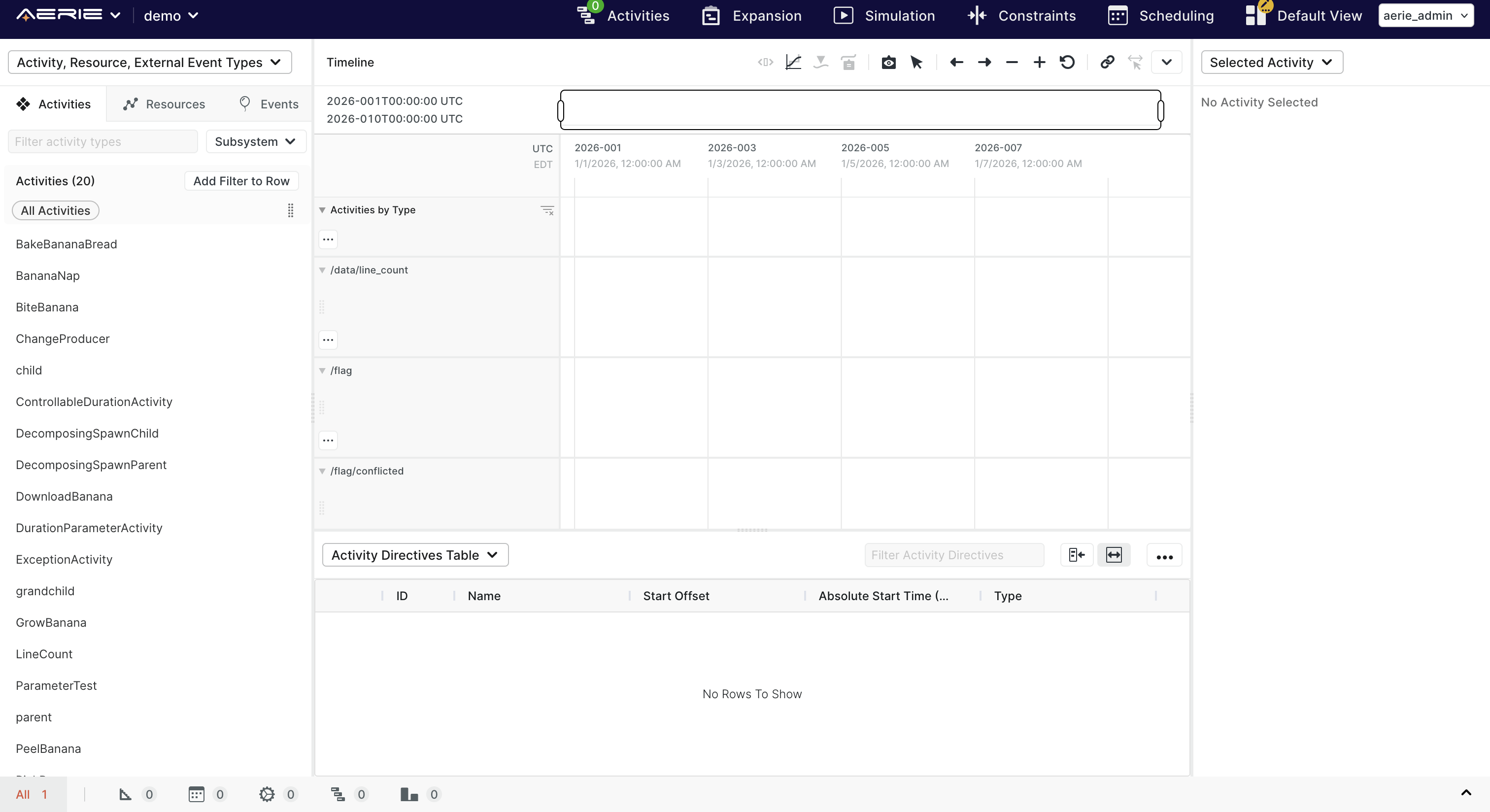Switch to the Resources tab
This screenshot has height=812, width=1490.
tap(165, 103)
